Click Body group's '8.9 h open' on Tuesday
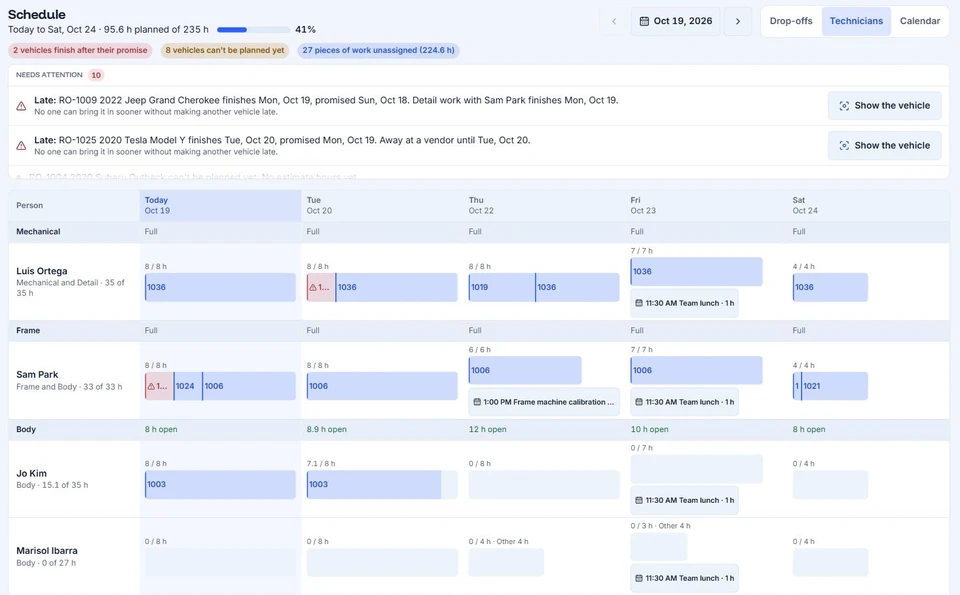The width and height of the screenshot is (960, 595). 326,429
